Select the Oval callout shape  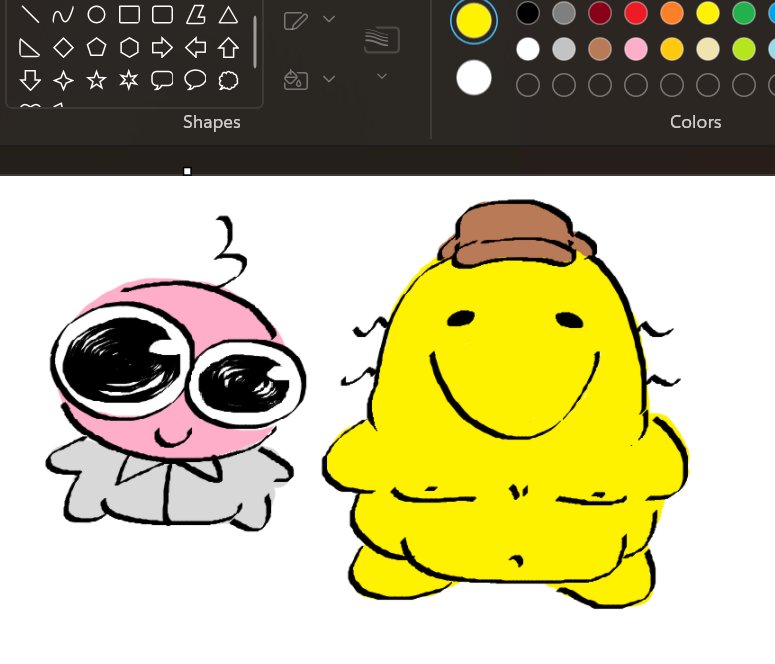pyautogui.click(x=195, y=80)
